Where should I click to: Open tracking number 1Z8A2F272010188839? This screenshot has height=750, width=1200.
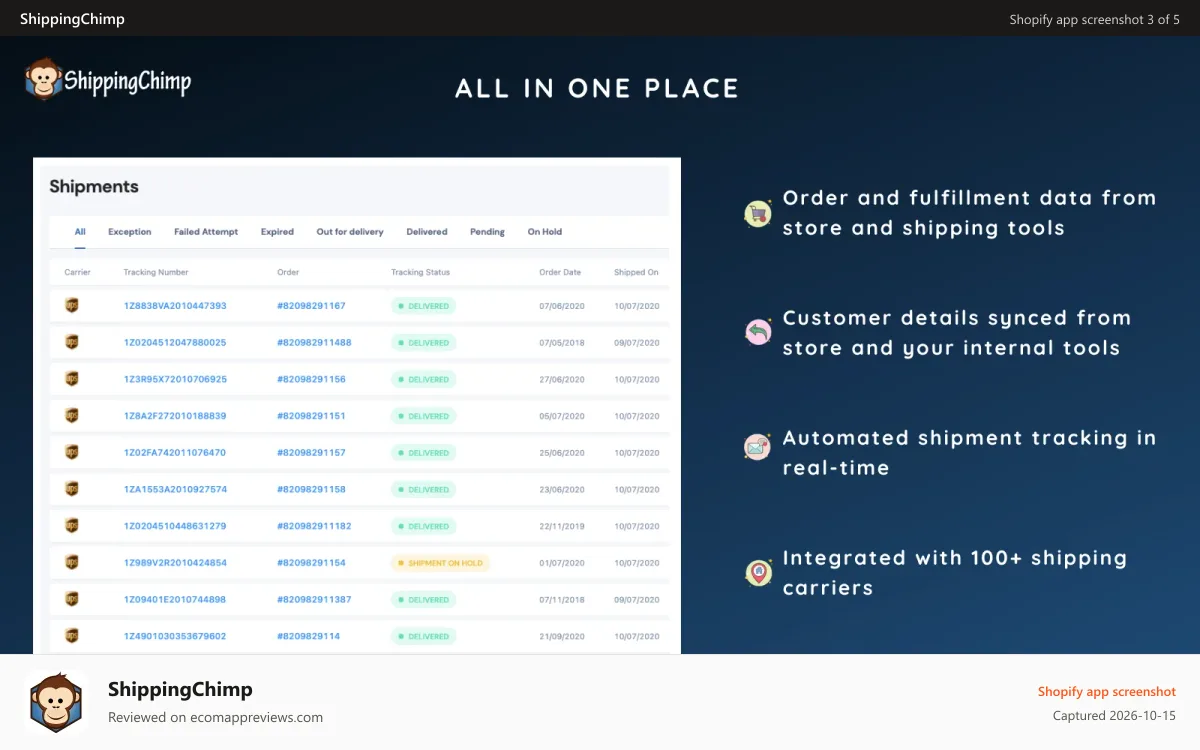(175, 416)
